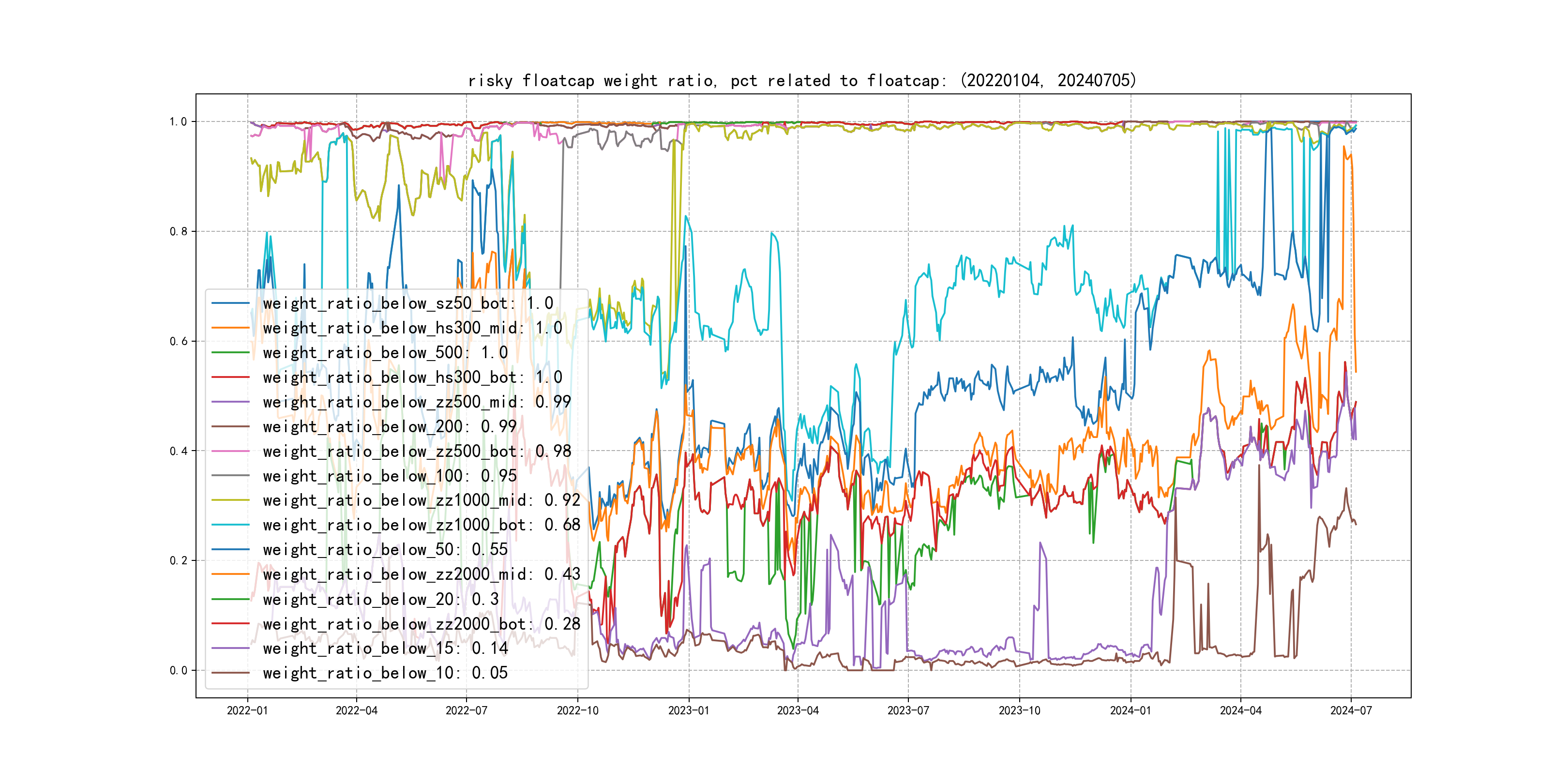This screenshot has width=1568, height=784.
Task: Click the 2023-01 x-axis tick label
Action: coord(689,710)
